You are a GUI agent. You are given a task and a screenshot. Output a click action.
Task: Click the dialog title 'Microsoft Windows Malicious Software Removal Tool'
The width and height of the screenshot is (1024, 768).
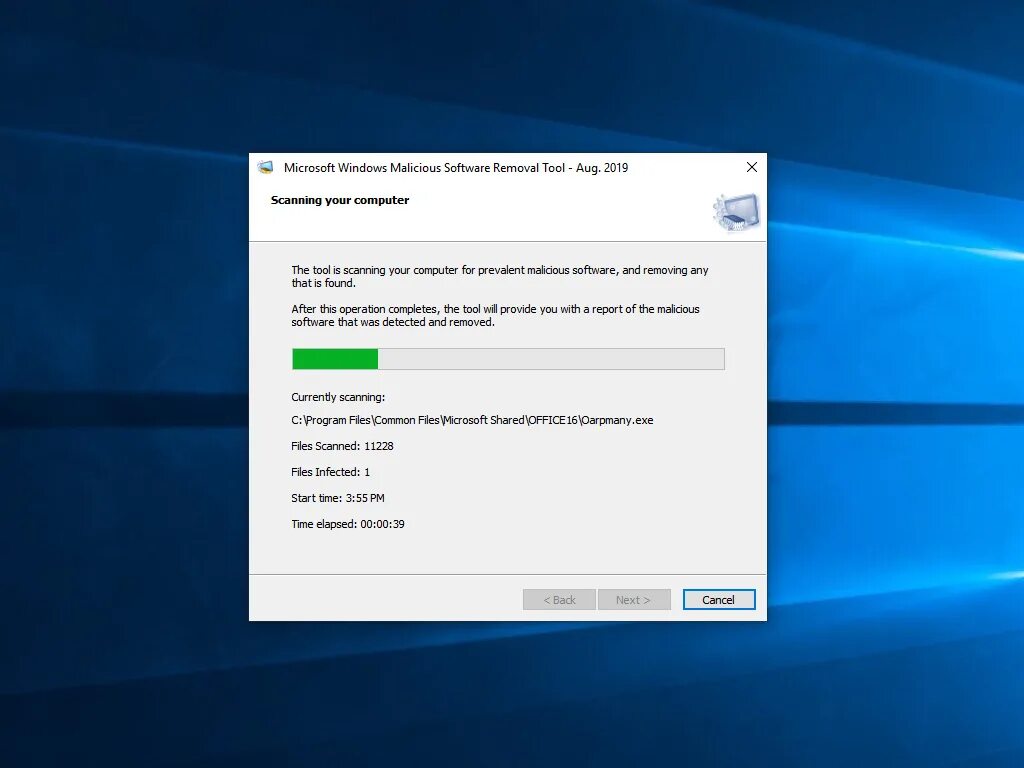tap(456, 168)
